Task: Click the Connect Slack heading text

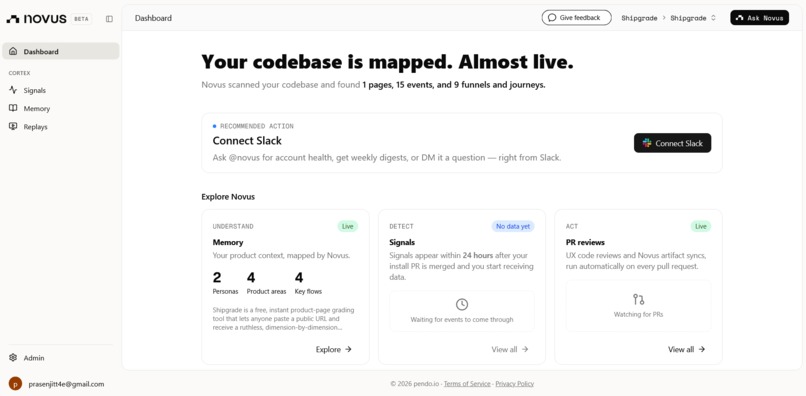Action: [x=247, y=140]
